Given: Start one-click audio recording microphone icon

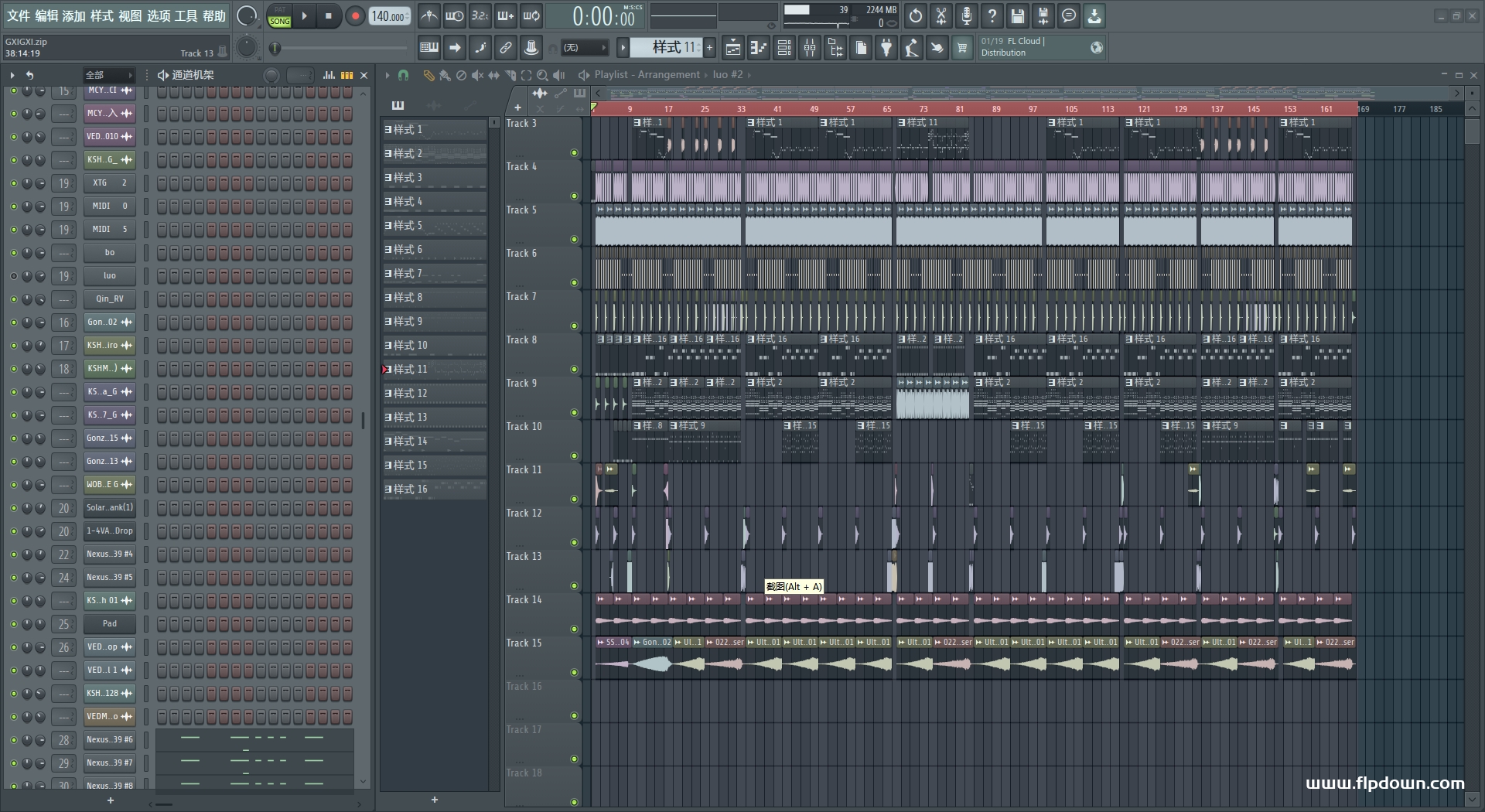Looking at the screenshot, I should [x=967, y=15].
